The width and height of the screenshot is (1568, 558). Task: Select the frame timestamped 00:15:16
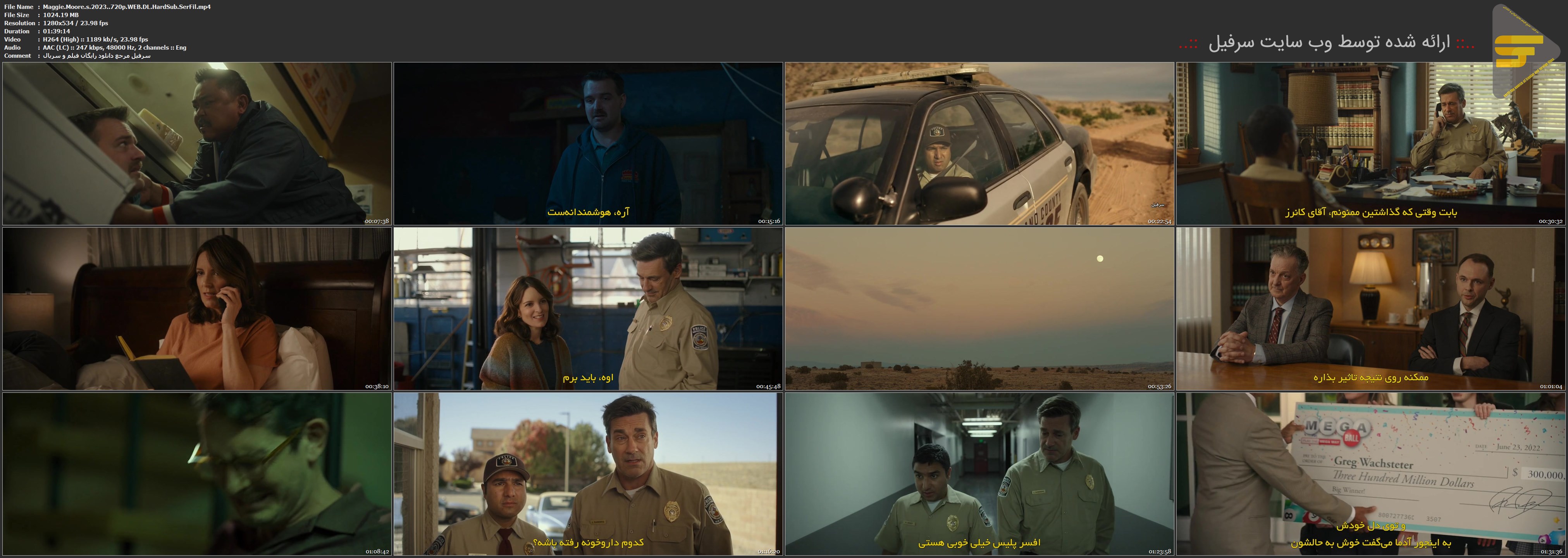pyautogui.click(x=588, y=144)
